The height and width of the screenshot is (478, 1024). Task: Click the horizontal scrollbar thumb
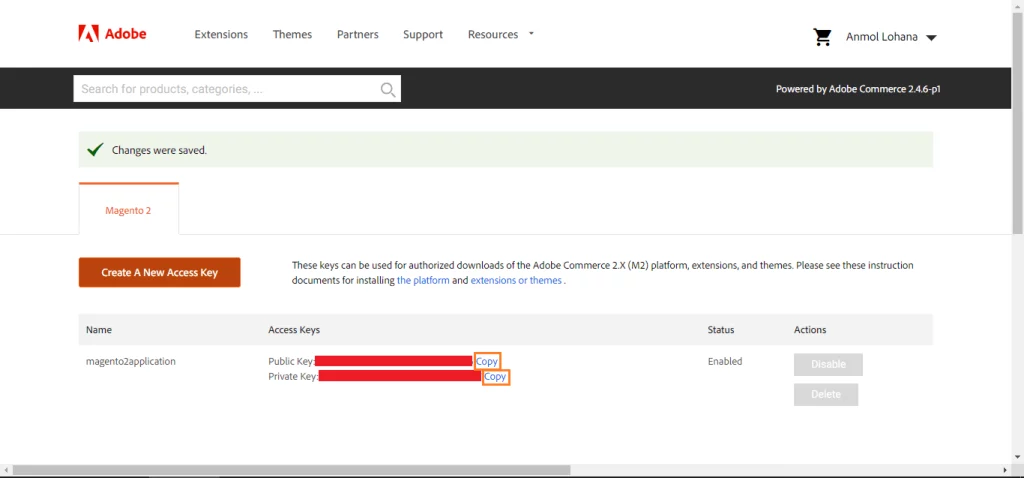click(x=291, y=470)
